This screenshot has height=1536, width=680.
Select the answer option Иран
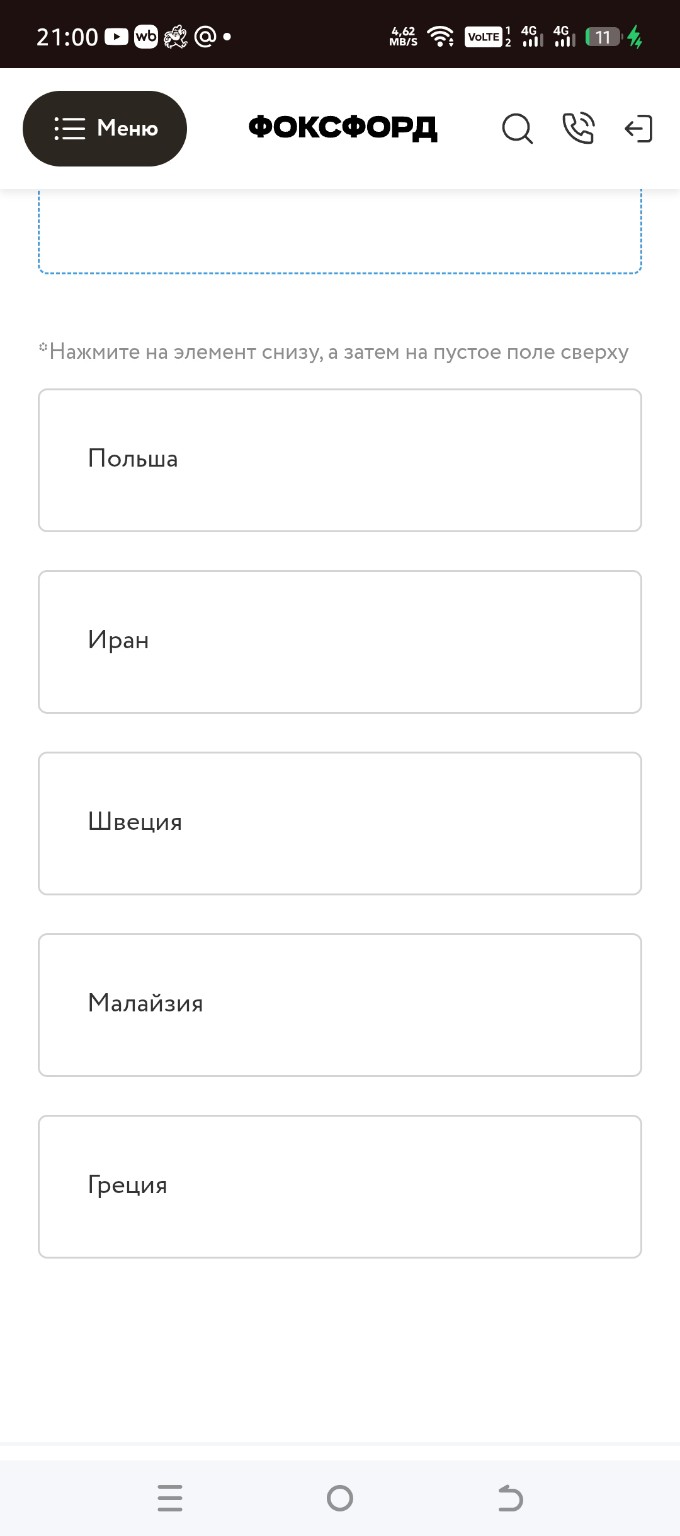coord(340,641)
